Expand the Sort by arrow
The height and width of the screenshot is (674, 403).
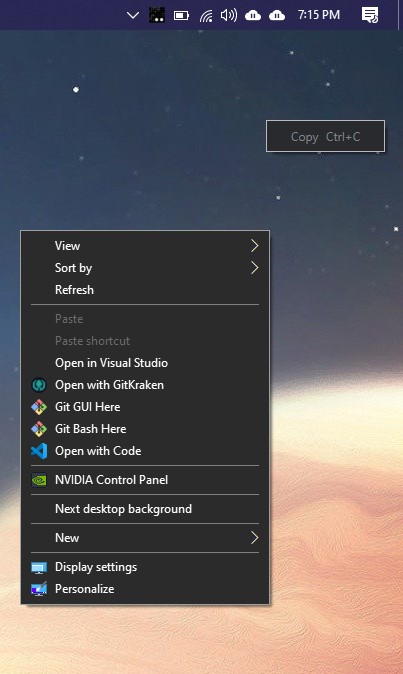[x=254, y=268]
